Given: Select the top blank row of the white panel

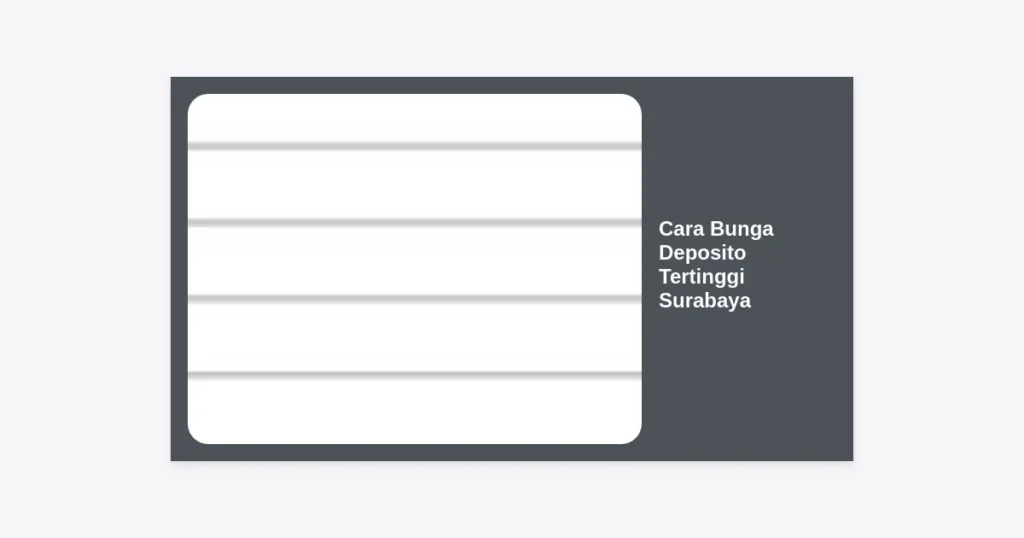Looking at the screenshot, I should tap(414, 118).
